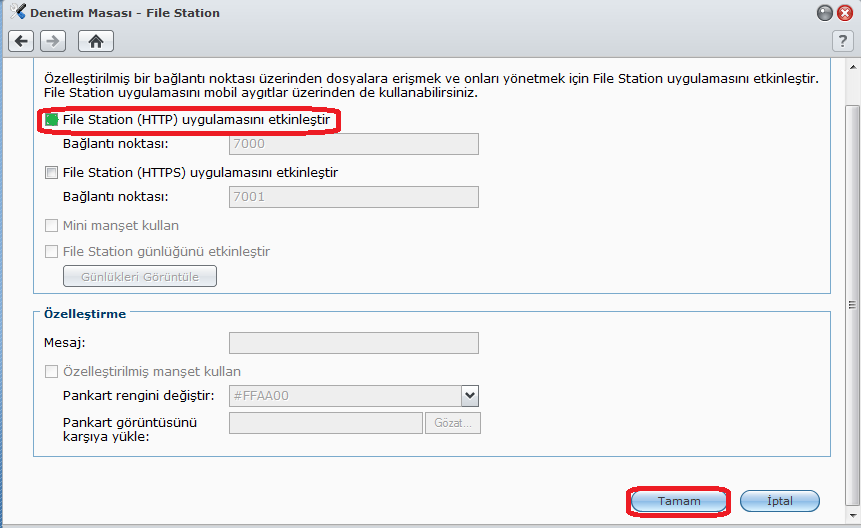Image resolution: width=861 pixels, height=528 pixels.
Task: Click the back navigation arrow
Action: tap(22, 41)
